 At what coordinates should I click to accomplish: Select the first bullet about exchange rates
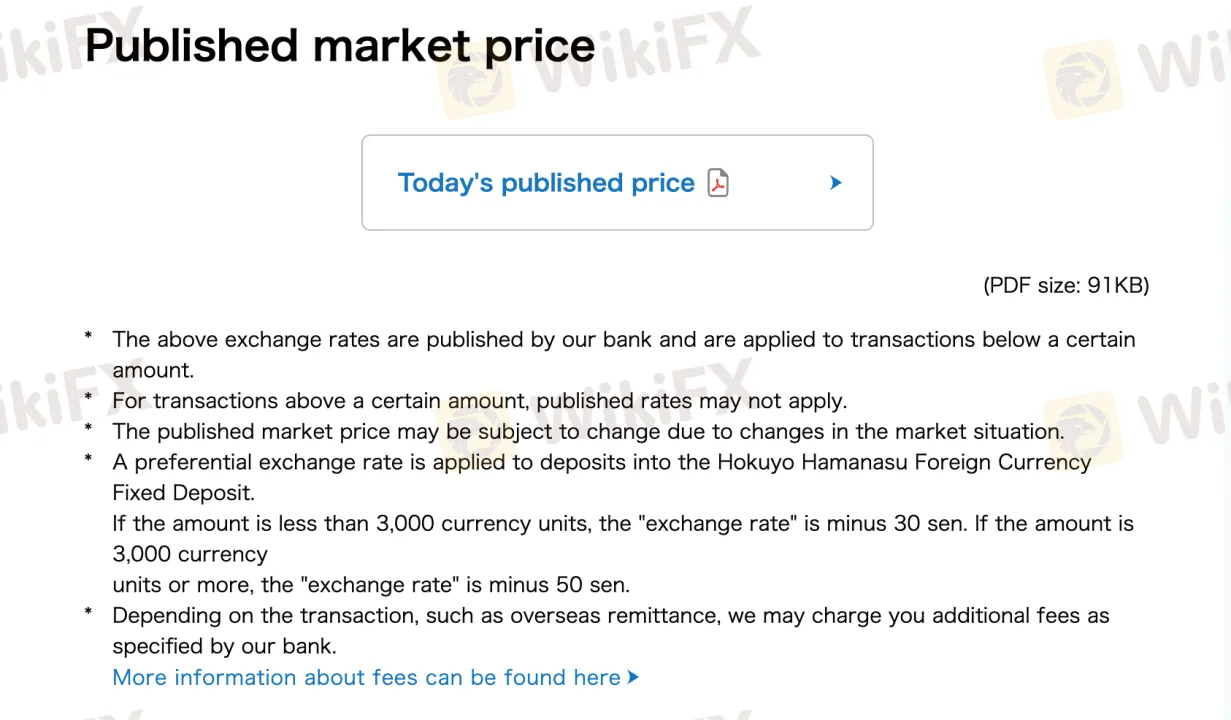pyautogui.click(x=623, y=339)
